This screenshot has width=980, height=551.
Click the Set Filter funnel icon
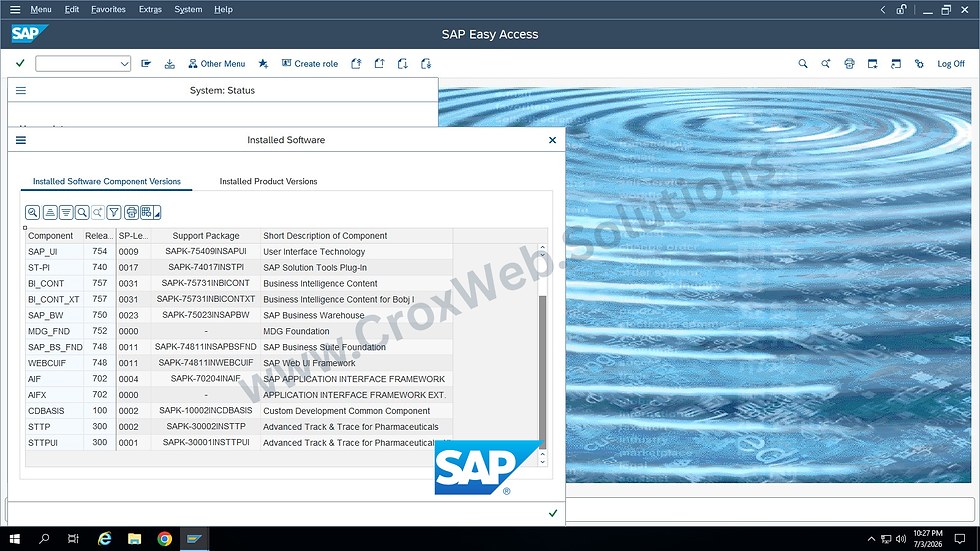[x=114, y=212]
